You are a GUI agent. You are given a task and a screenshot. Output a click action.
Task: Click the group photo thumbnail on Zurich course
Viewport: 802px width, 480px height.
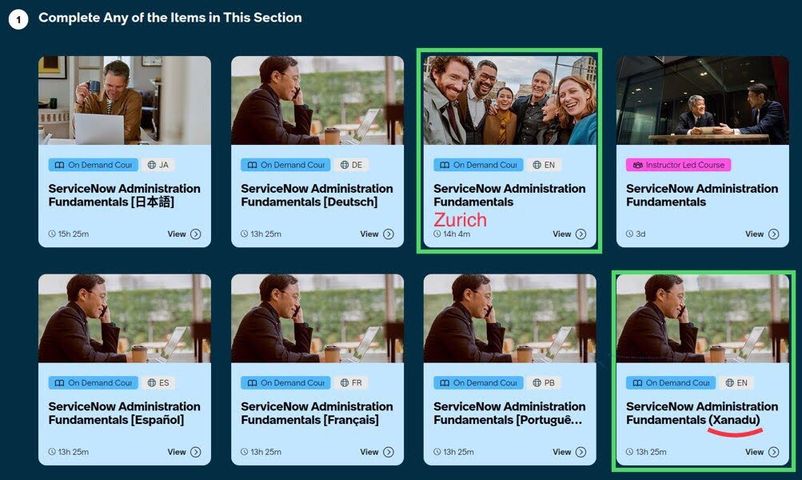coord(510,100)
